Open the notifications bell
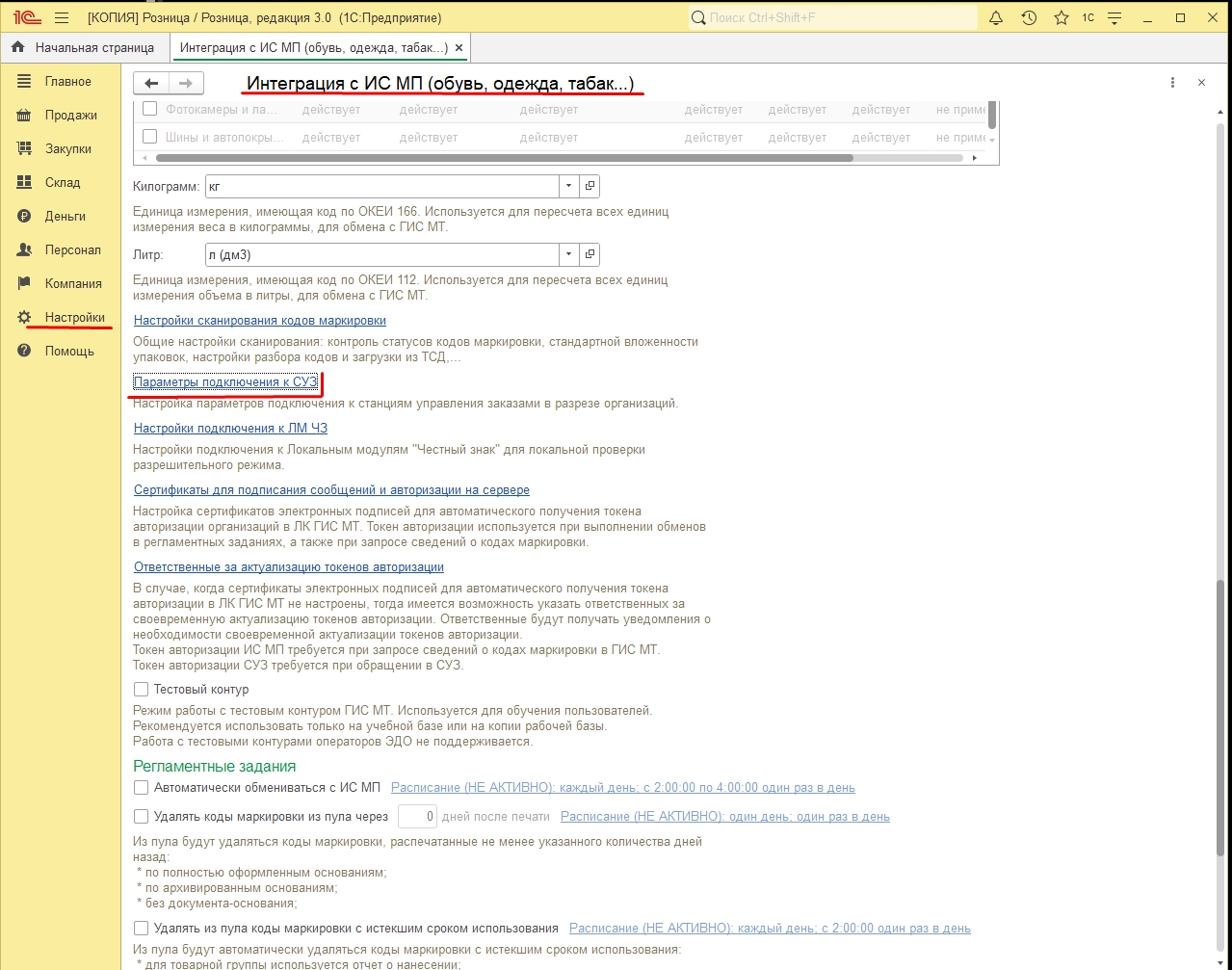This screenshot has height=970, width=1232. pyautogui.click(x=997, y=17)
